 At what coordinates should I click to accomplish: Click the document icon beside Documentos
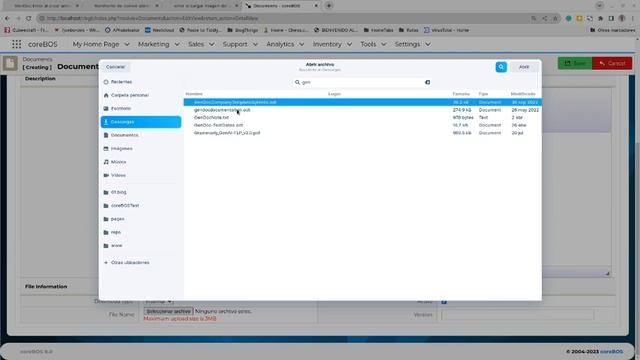106,135
